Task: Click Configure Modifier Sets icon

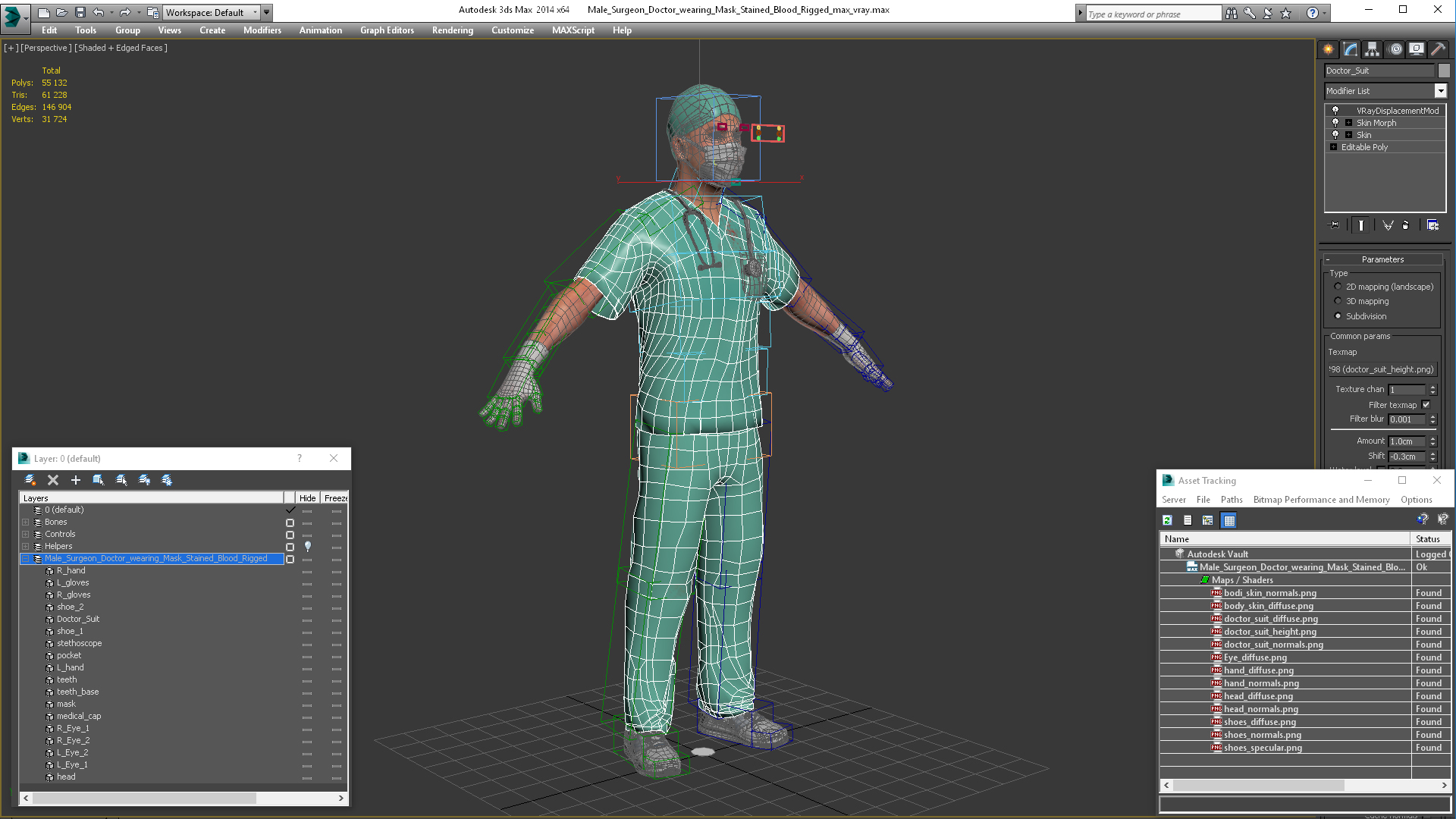Action: 1432,225
